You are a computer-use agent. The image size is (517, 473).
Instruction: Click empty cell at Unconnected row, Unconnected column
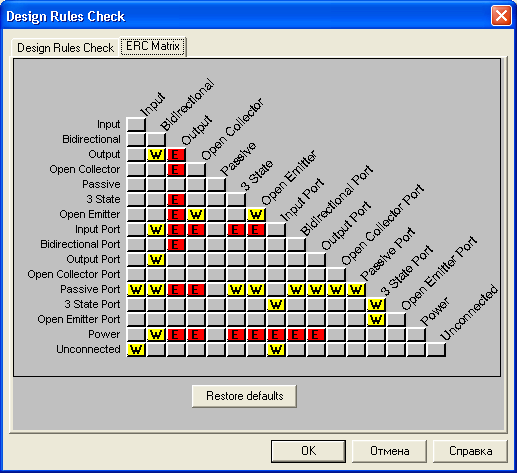(436, 349)
